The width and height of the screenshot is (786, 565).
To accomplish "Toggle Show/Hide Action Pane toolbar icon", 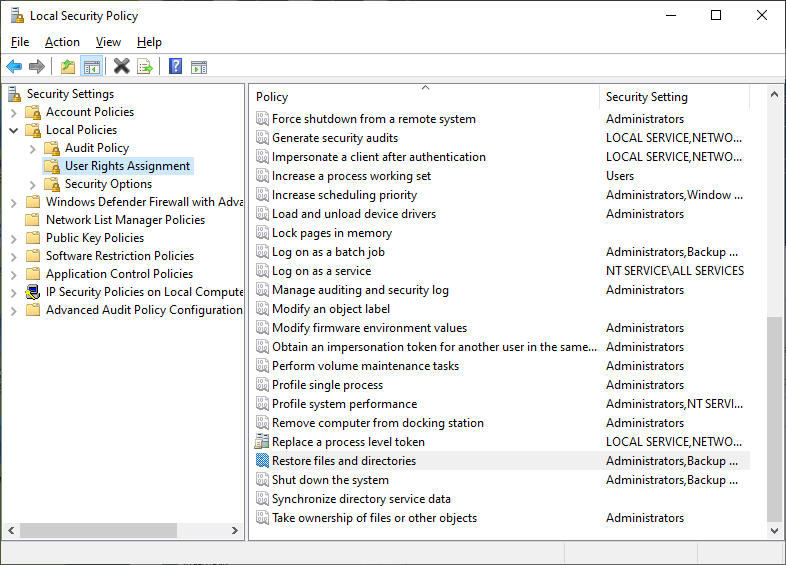I will click(x=199, y=67).
